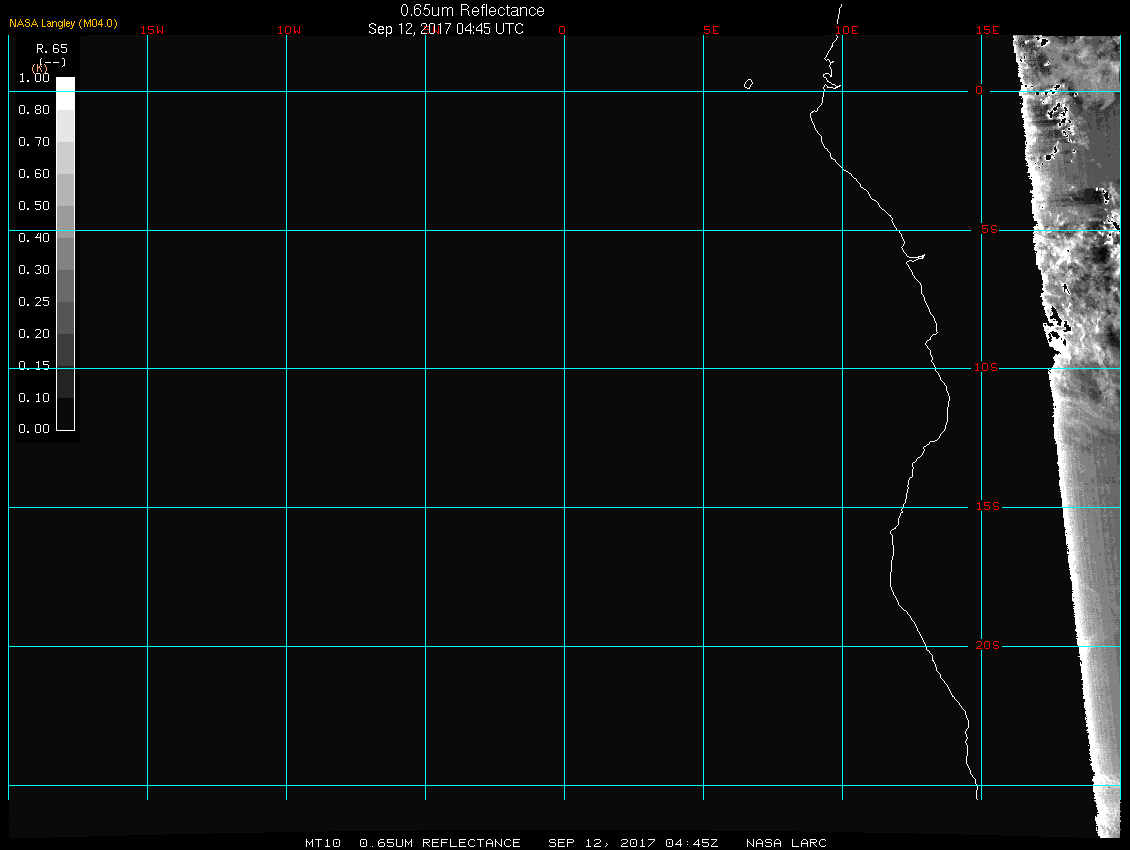
Task: Click the NASA LARC footer text
Action: click(786, 843)
